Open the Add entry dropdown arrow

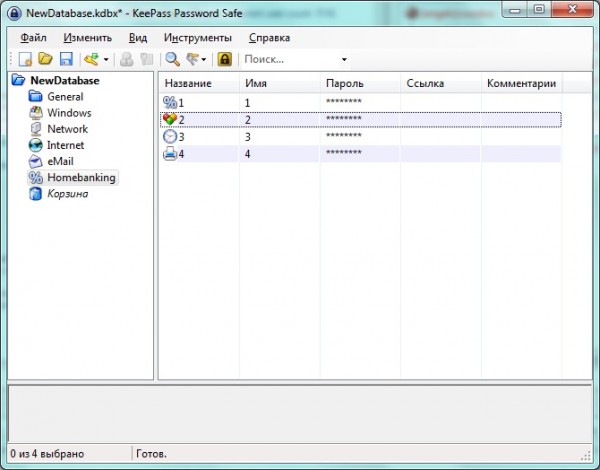pyautogui.click(x=106, y=60)
